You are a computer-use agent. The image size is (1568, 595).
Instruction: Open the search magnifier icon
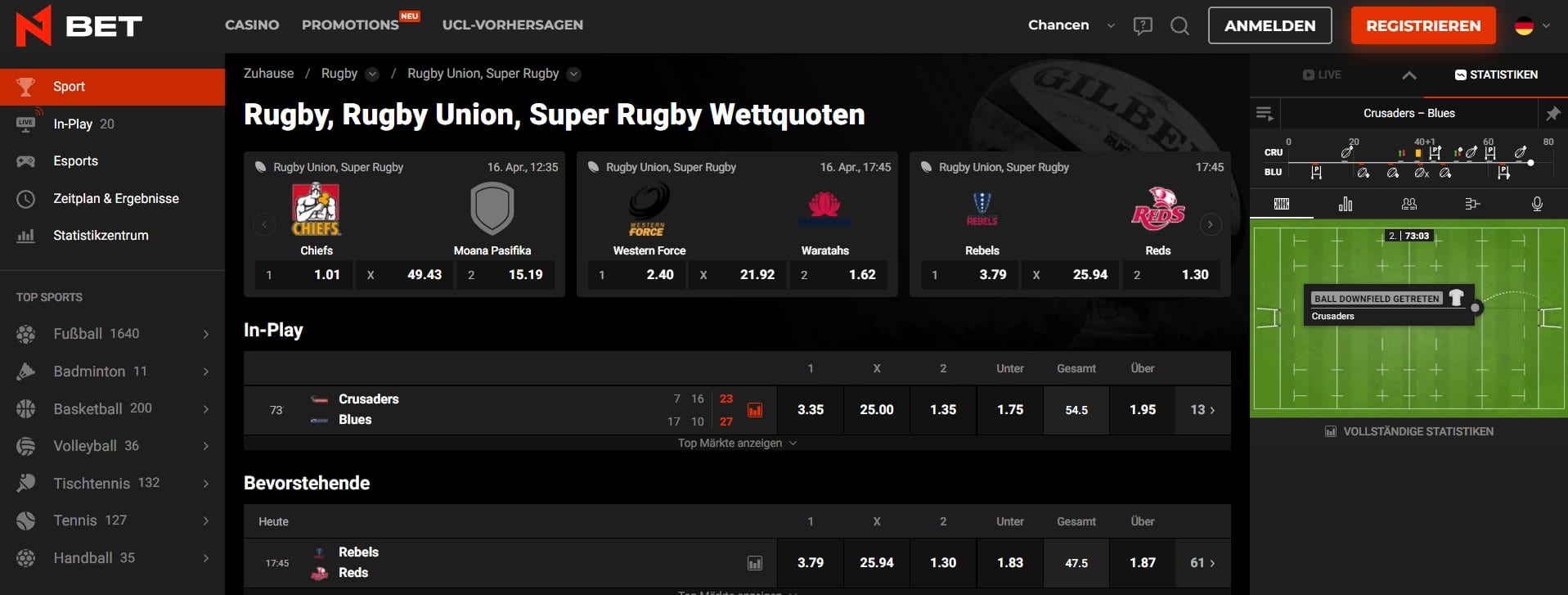click(x=1179, y=26)
